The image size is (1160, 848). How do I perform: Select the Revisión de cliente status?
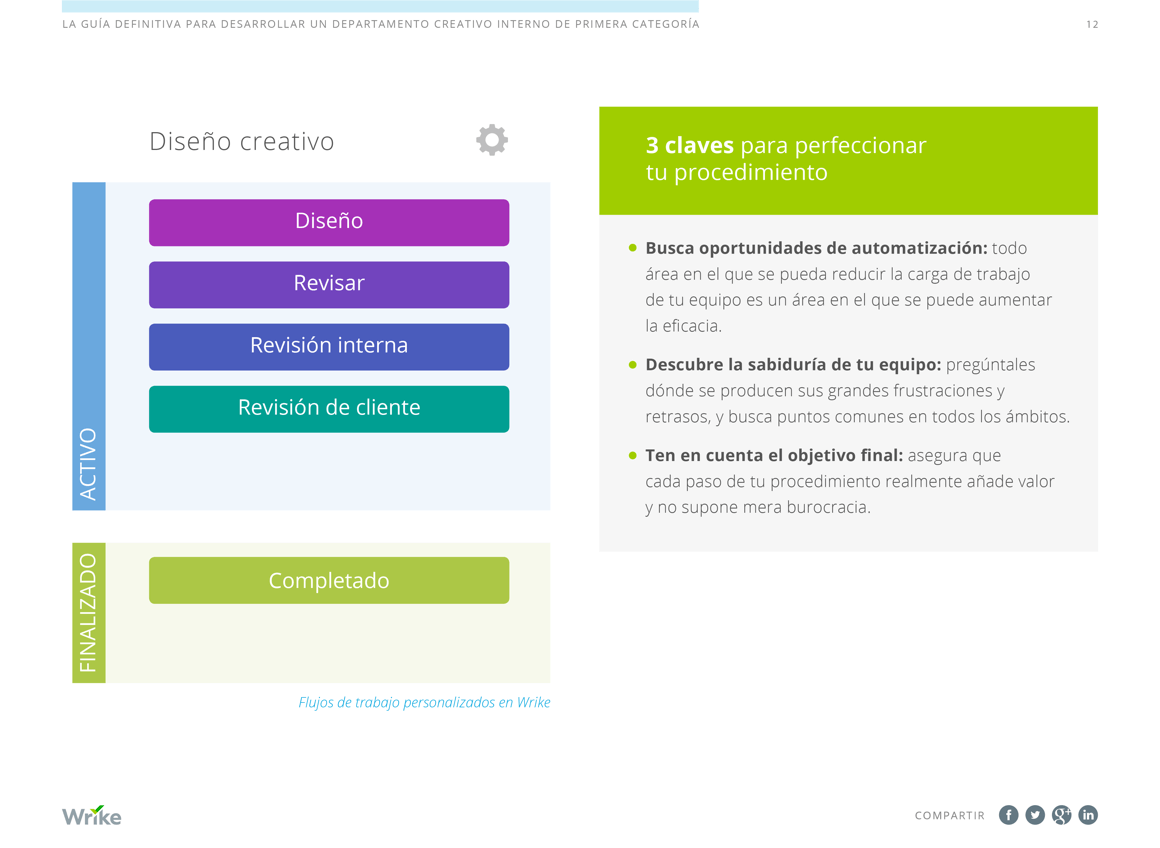tap(329, 408)
